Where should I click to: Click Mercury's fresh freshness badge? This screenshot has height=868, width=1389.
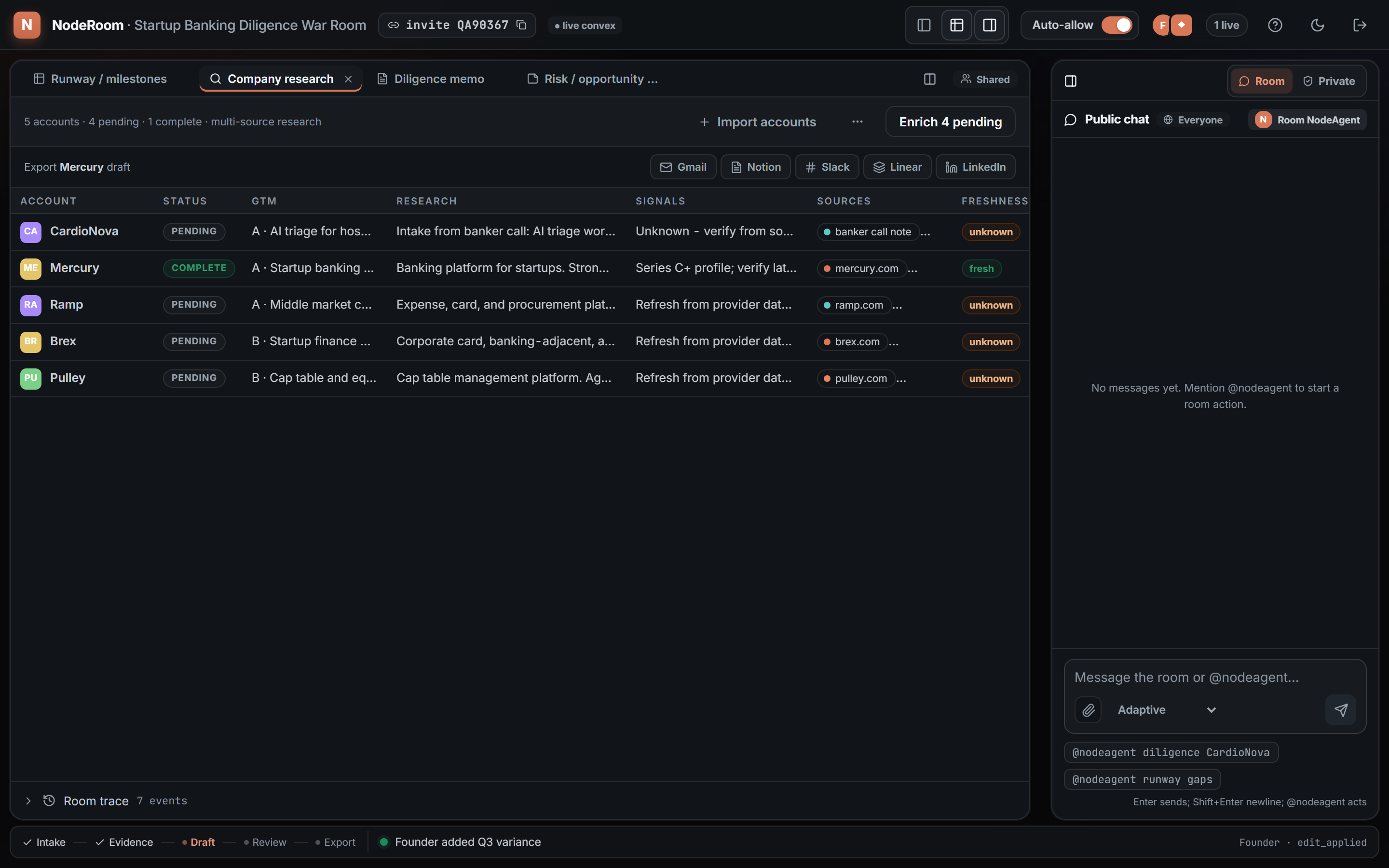[981, 269]
